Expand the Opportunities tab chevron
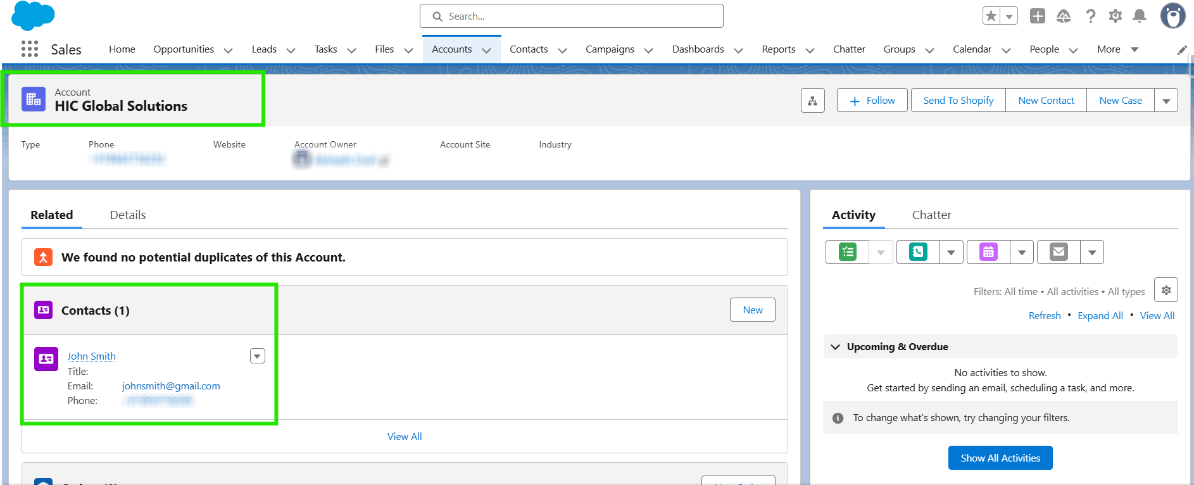 click(229, 49)
